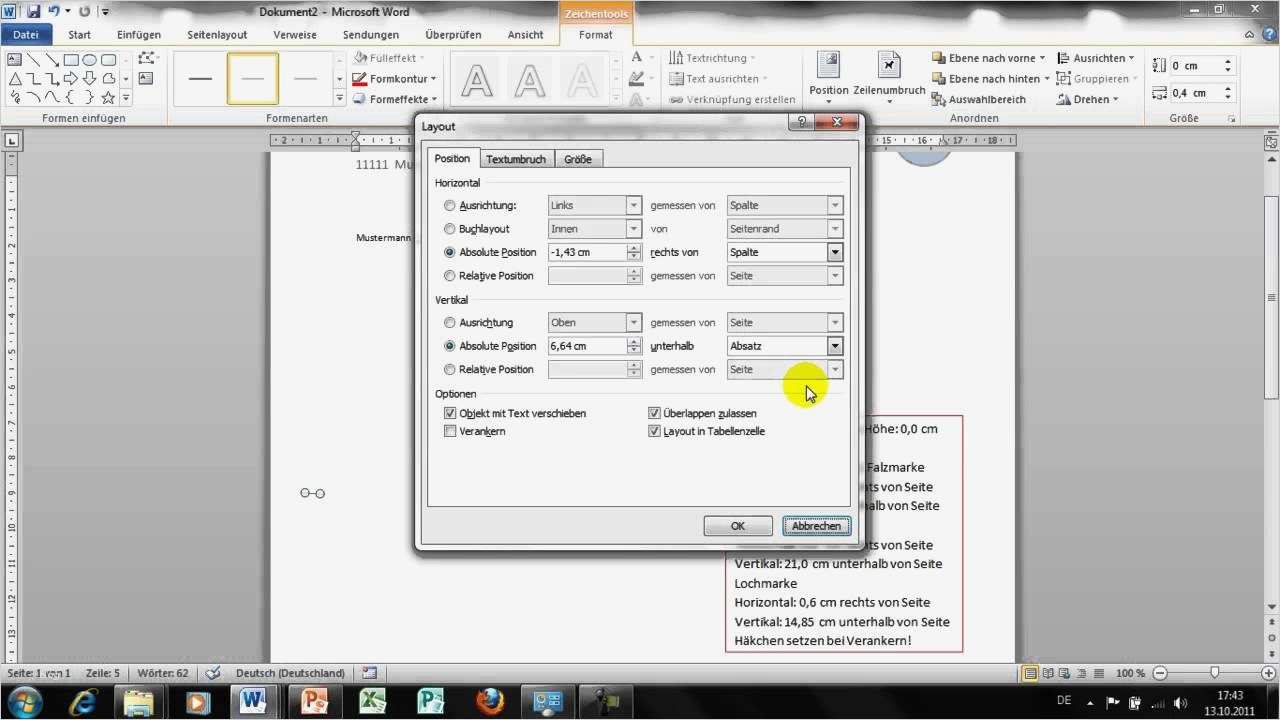Open the Einfügen ribbon tab
This screenshot has height=720, width=1280.
point(138,33)
